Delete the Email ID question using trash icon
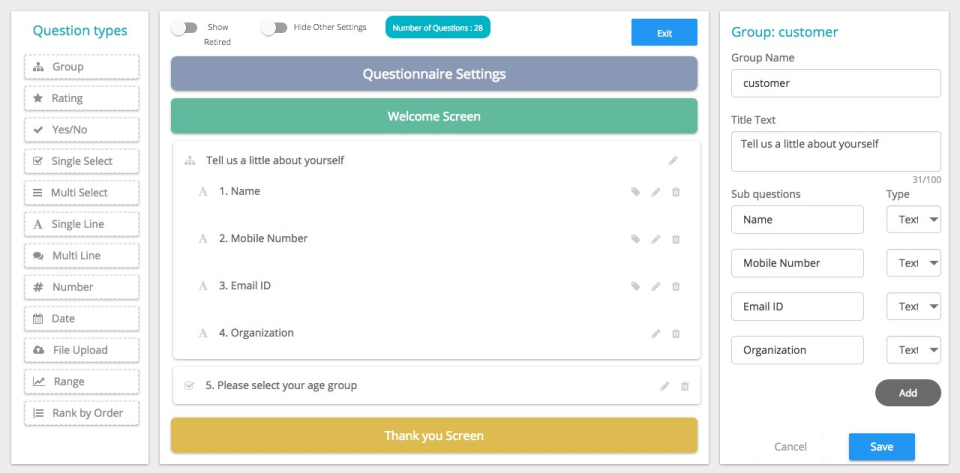The image size is (960, 473). pos(676,286)
